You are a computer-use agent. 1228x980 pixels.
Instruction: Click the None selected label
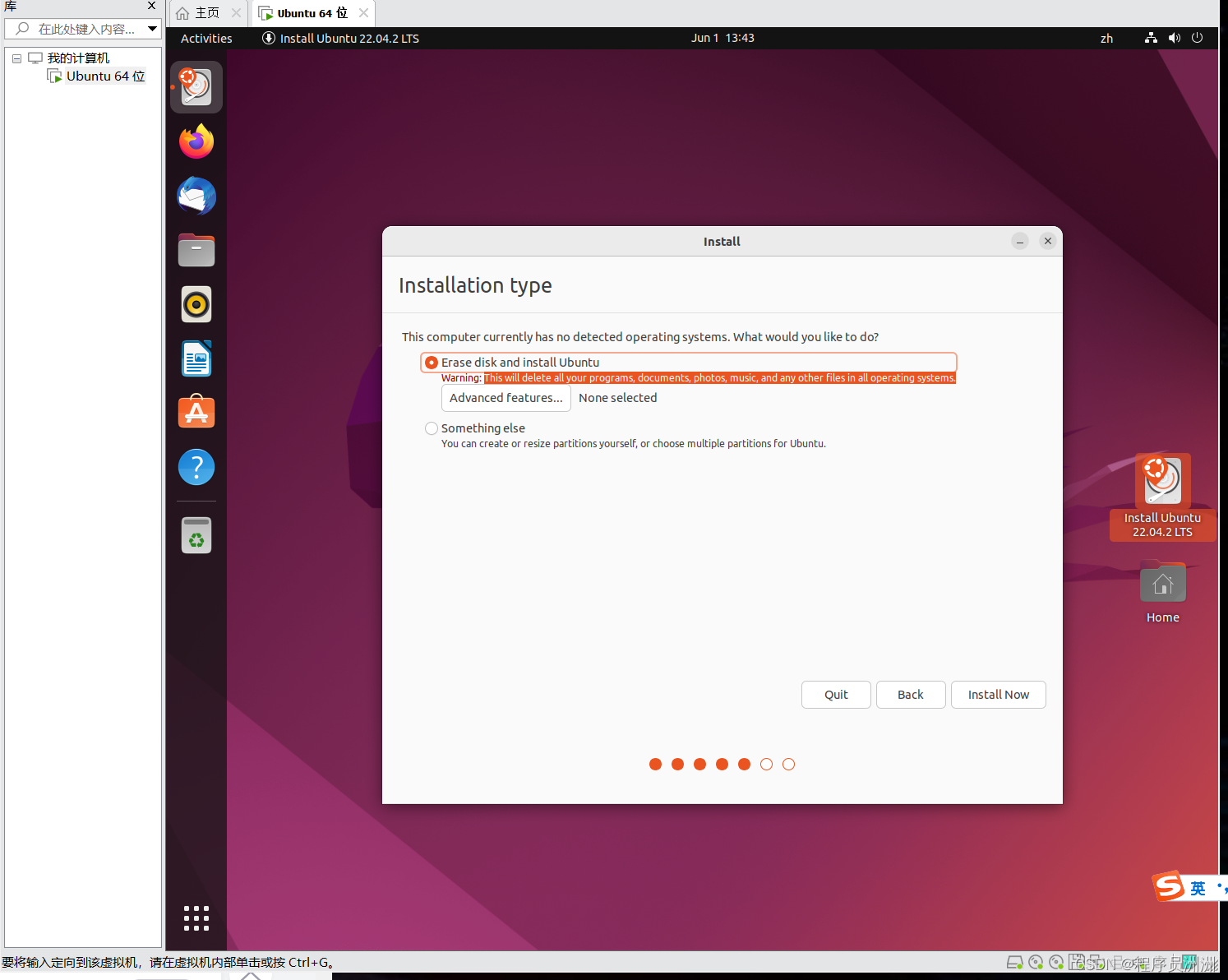tap(618, 398)
